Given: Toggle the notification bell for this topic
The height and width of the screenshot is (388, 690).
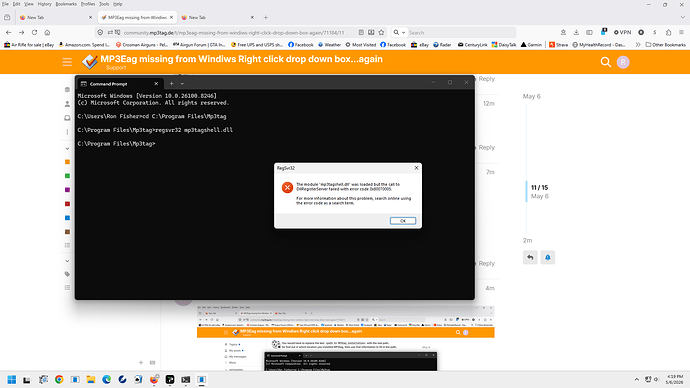Looking at the screenshot, I should (x=547, y=257).
